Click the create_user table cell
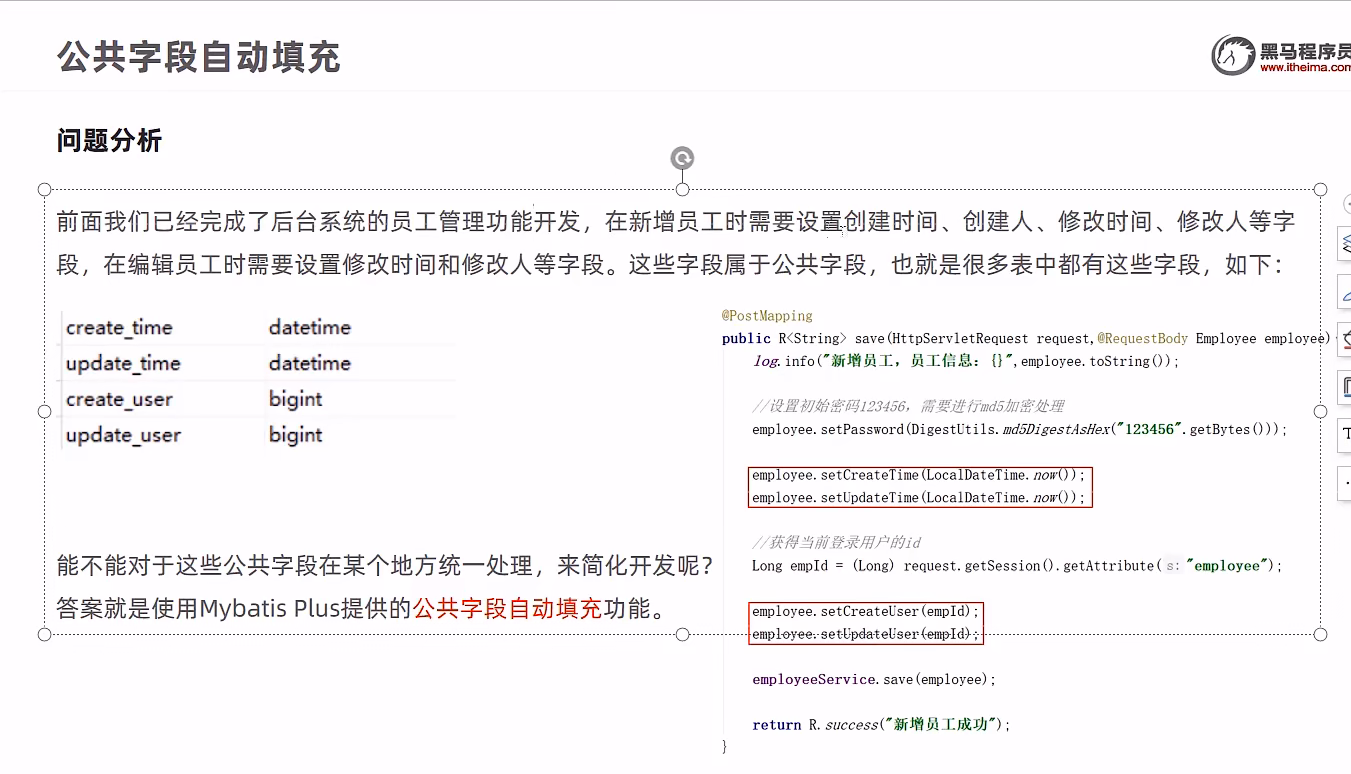This screenshot has width=1351, height=774. (119, 399)
